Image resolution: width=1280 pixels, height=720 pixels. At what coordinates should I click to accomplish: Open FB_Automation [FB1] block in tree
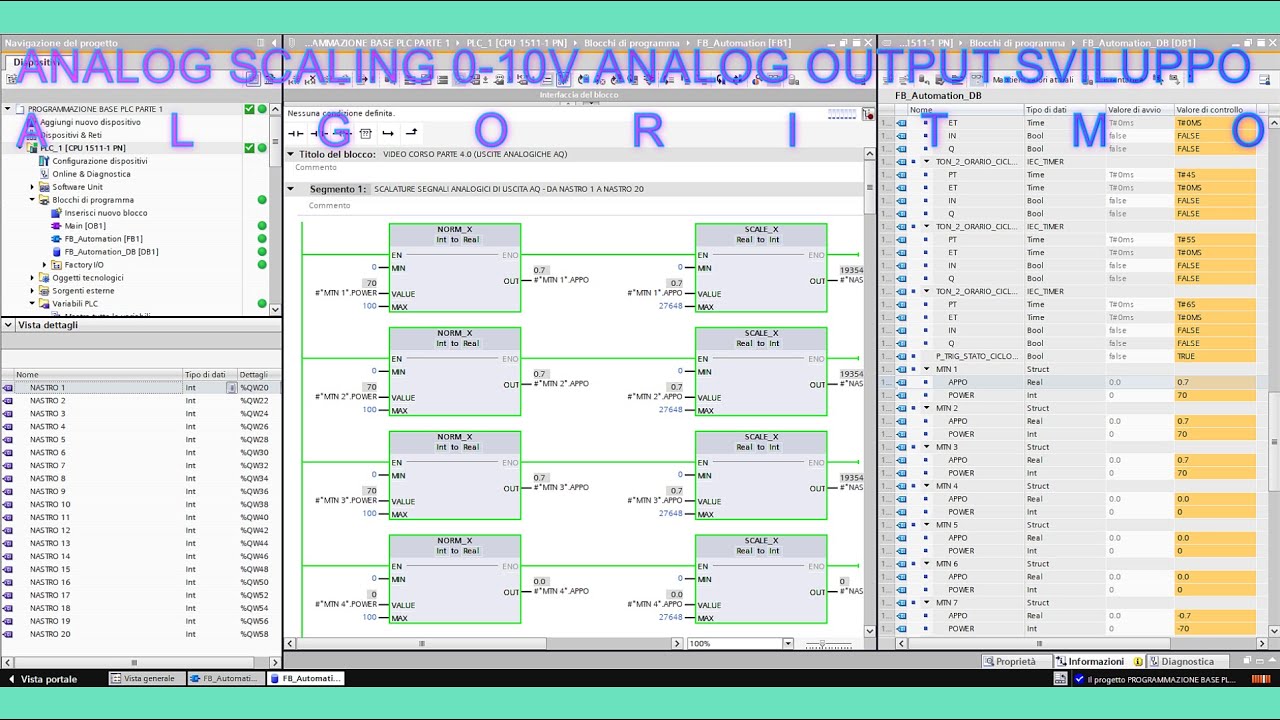[103, 239]
